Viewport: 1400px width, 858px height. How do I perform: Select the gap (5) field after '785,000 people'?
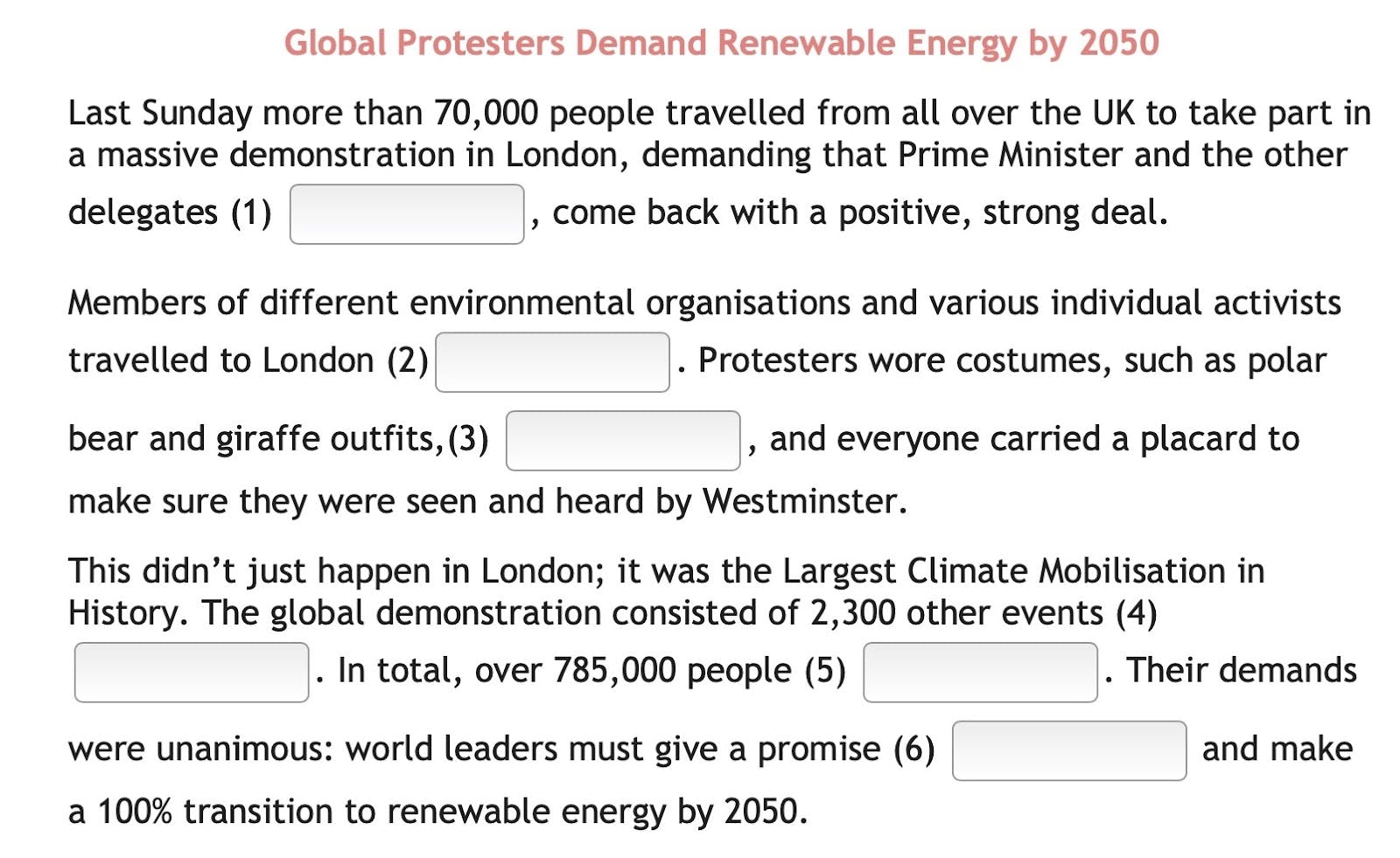coord(980,673)
